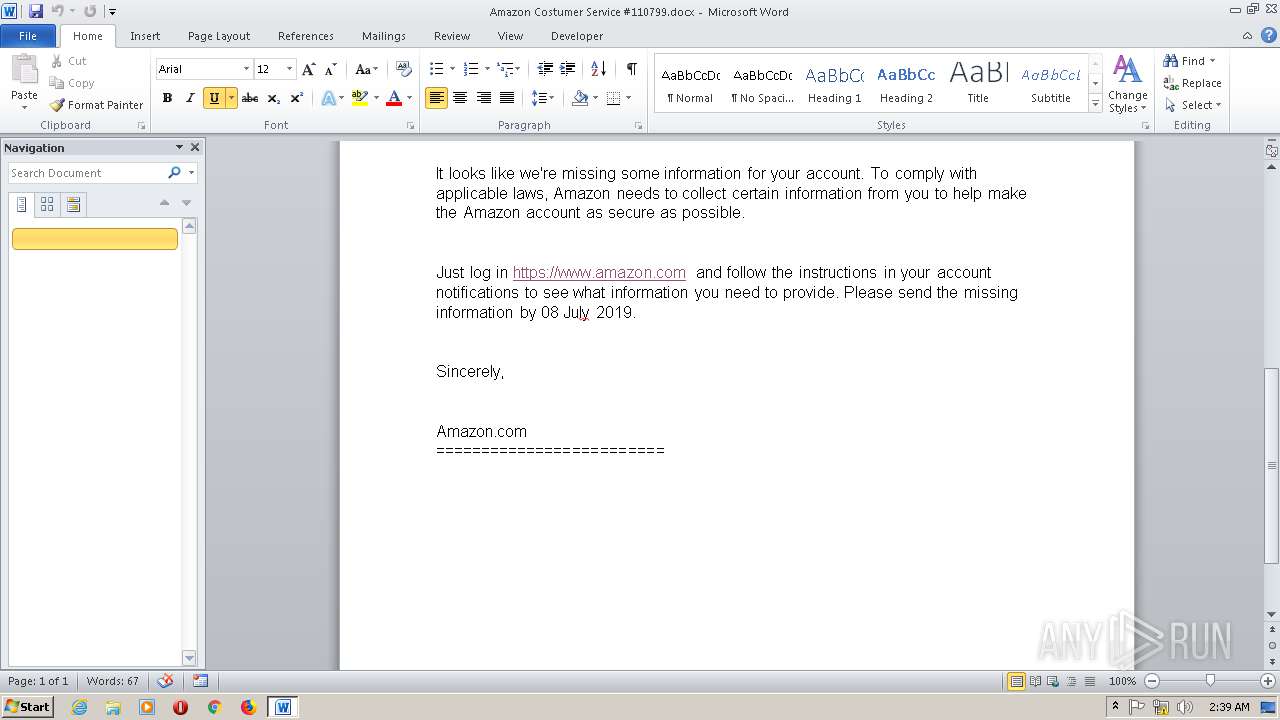The height and width of the screenshot is (720, 1280).
Task: Follow the https://www.amazon.com link
Action: [599, 272]
